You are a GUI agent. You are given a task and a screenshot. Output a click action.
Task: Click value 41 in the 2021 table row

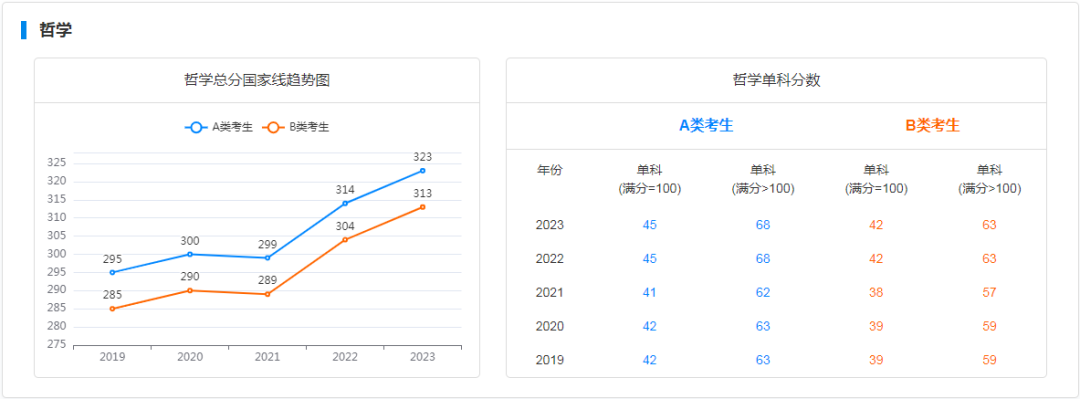[650, 292]
